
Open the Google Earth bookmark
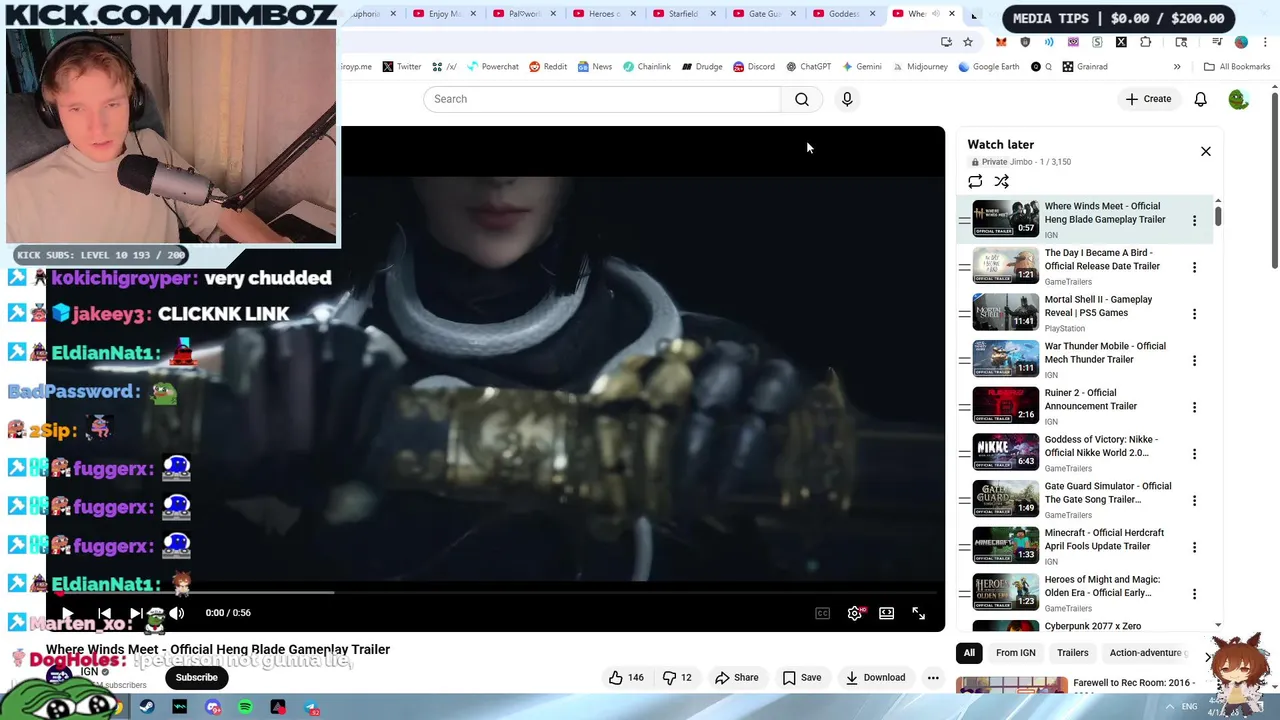pyautogui.click(x=989, y=67)
